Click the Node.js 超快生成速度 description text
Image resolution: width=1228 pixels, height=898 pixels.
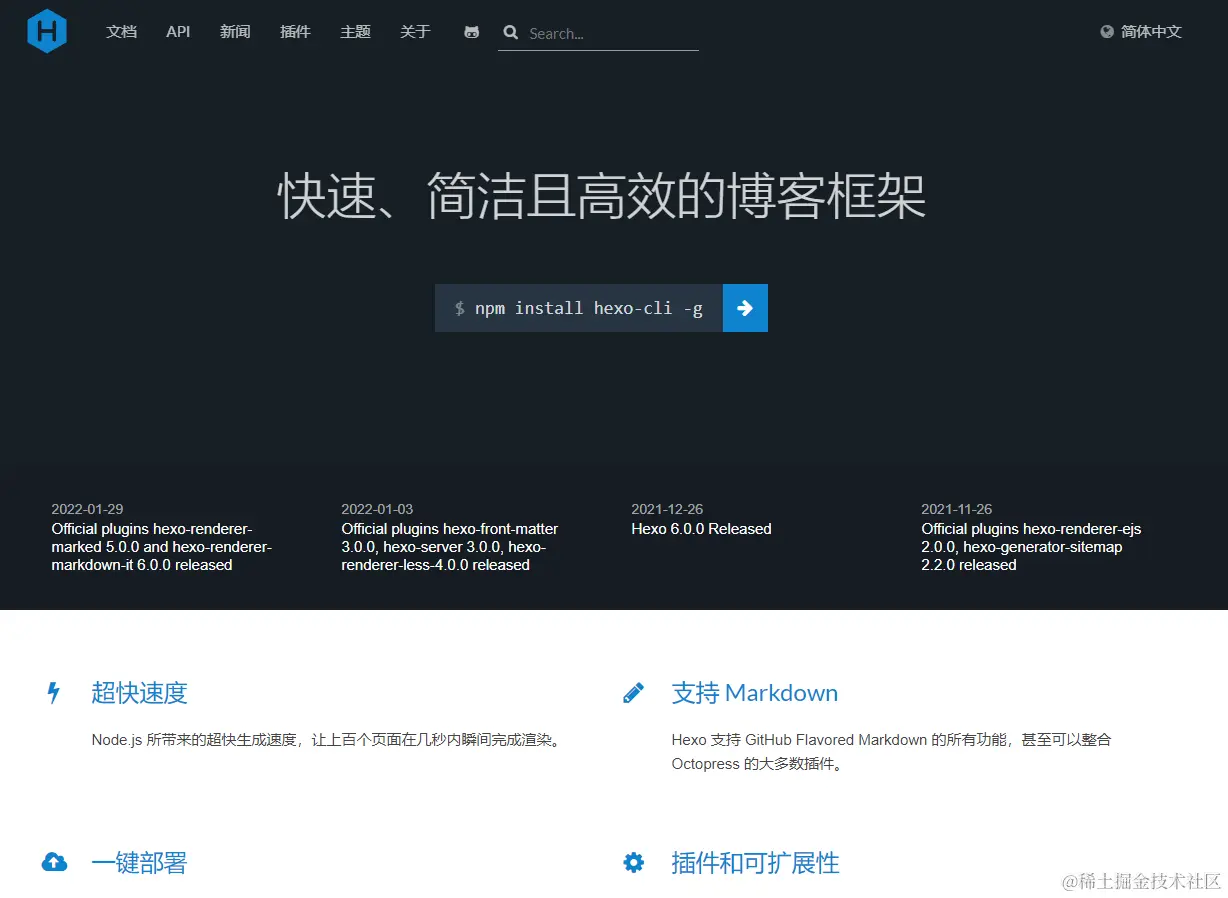328,740
